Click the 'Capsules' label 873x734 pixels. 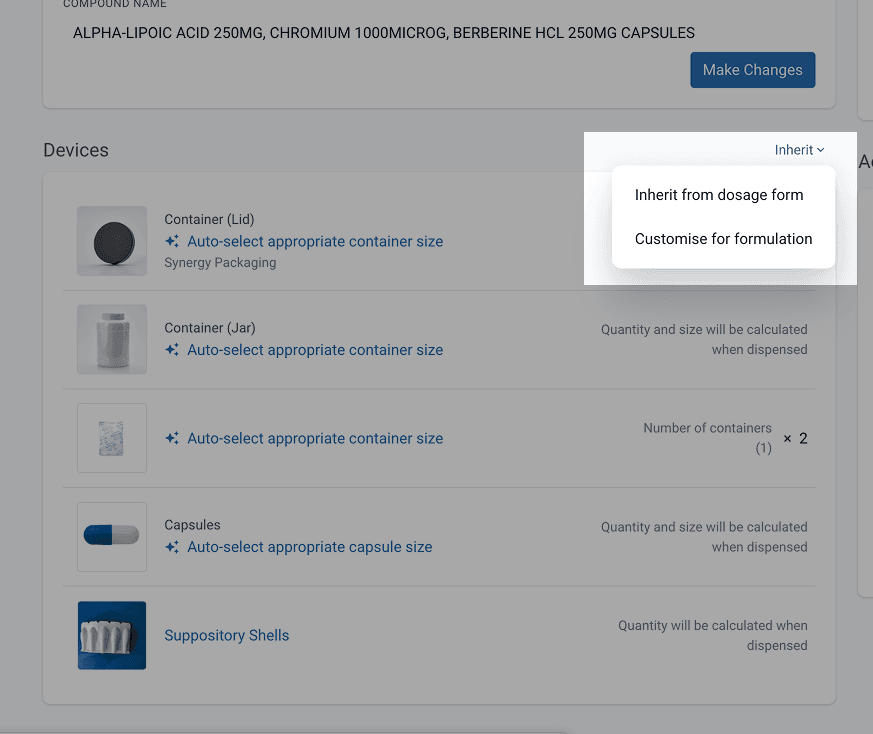point(192,525)
